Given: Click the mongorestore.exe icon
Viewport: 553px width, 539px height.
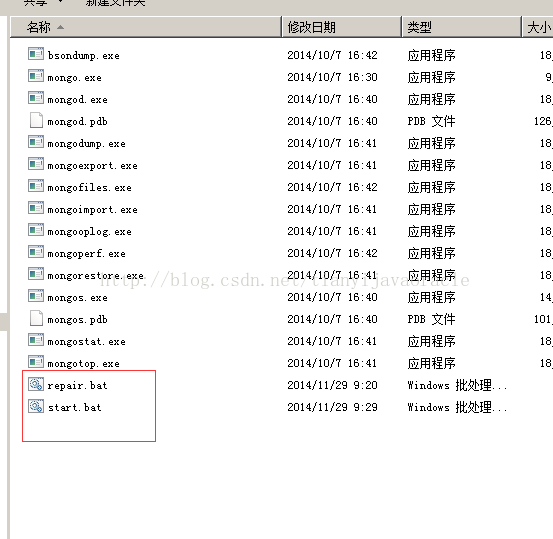Looking at the screenshot, I should coord(36,274).
